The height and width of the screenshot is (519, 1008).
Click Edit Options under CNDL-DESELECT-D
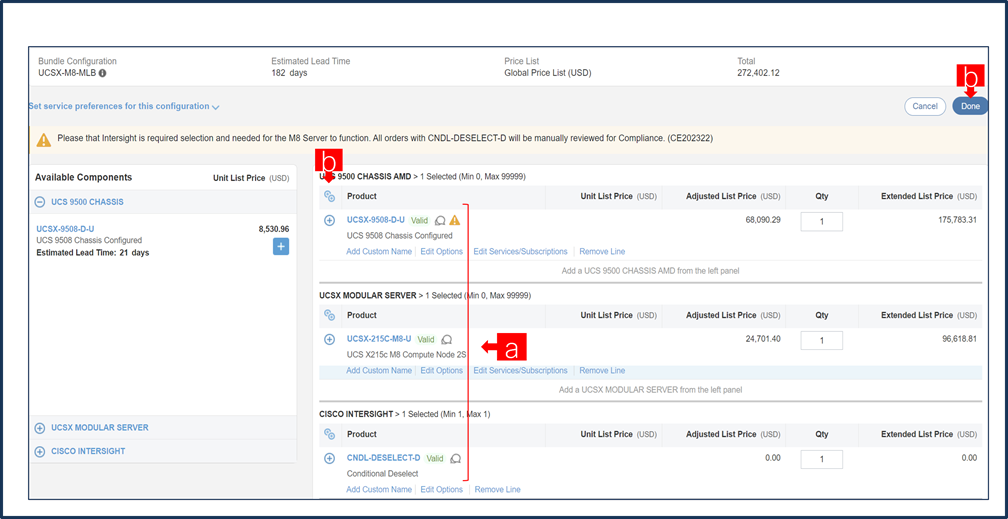(x=442, y=489)
